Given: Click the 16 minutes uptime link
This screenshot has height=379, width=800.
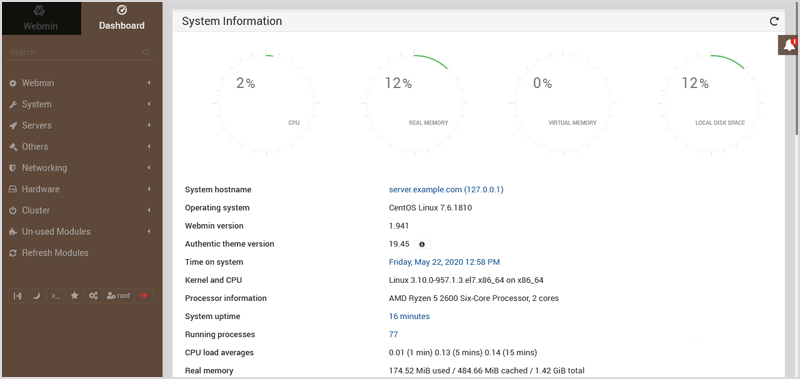Looking at the screenshot, I should pyautogui.click(x=409, y=316).
